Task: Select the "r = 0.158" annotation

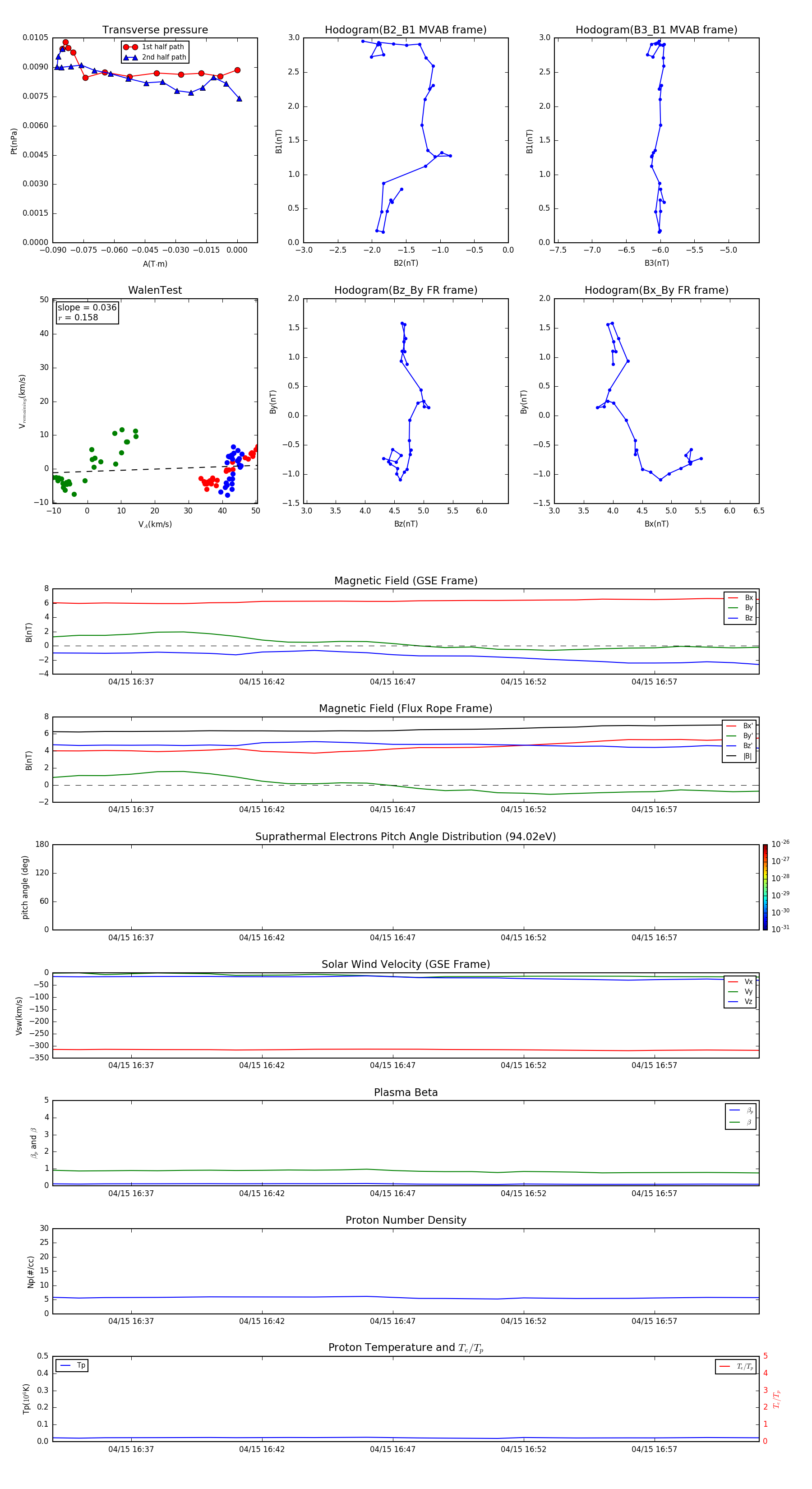Action: (x=78, y=317)
